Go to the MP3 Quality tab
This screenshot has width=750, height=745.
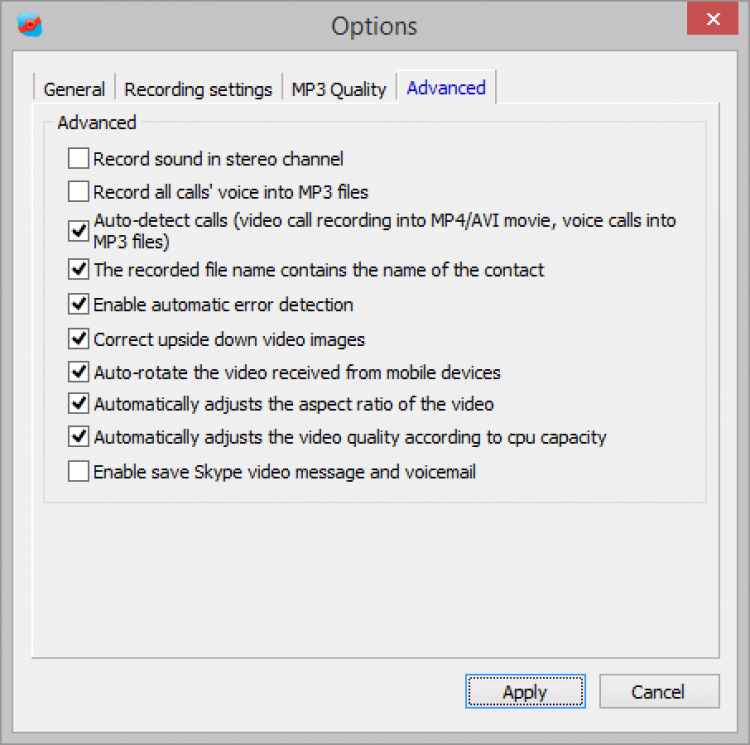tap(338, 89)
